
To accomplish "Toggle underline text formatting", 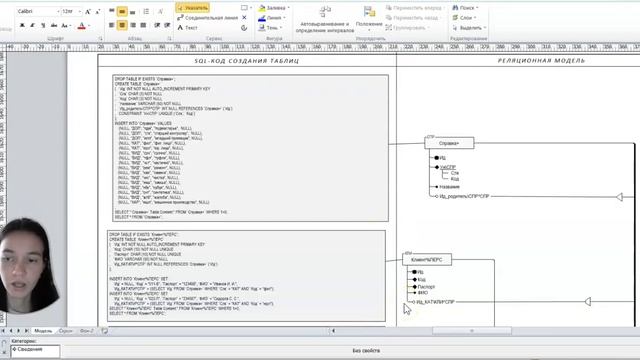I will click(43, 26).
